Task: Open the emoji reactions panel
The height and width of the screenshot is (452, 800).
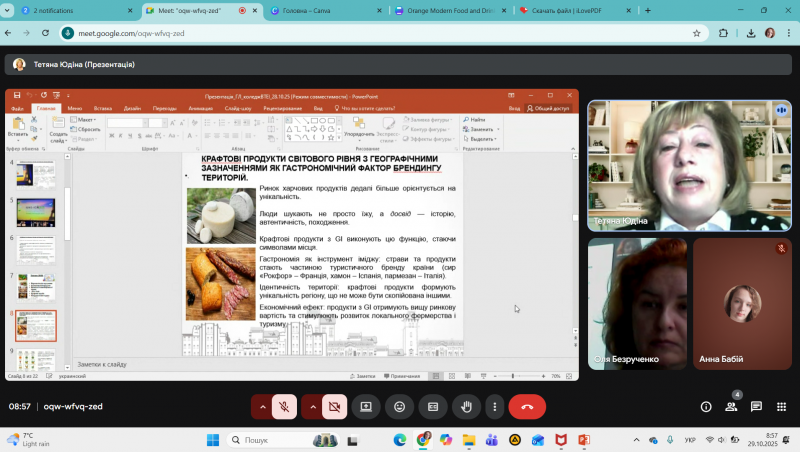Action: (x=400, y=407)
